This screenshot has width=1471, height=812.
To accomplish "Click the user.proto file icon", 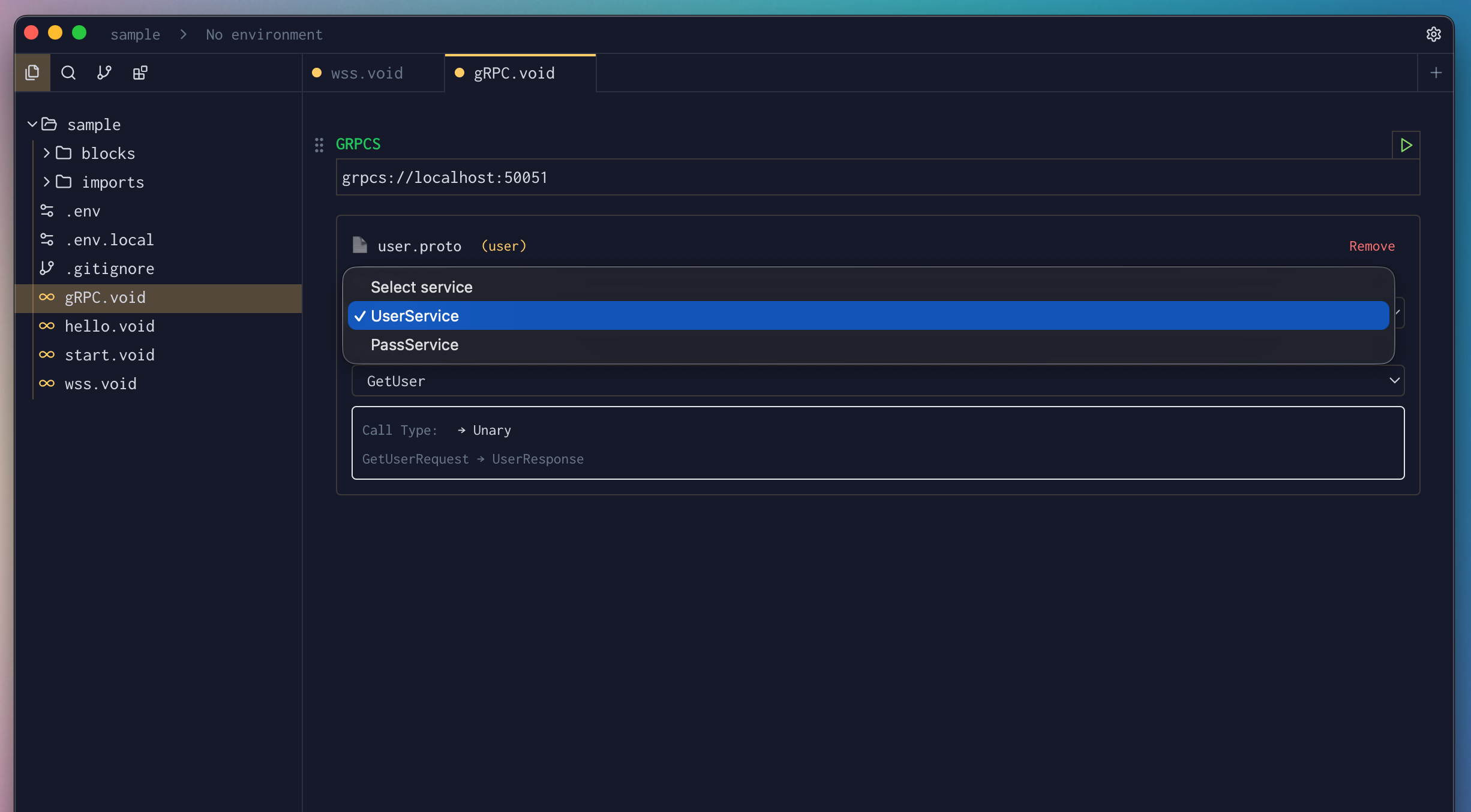I will tap(360, 245).
